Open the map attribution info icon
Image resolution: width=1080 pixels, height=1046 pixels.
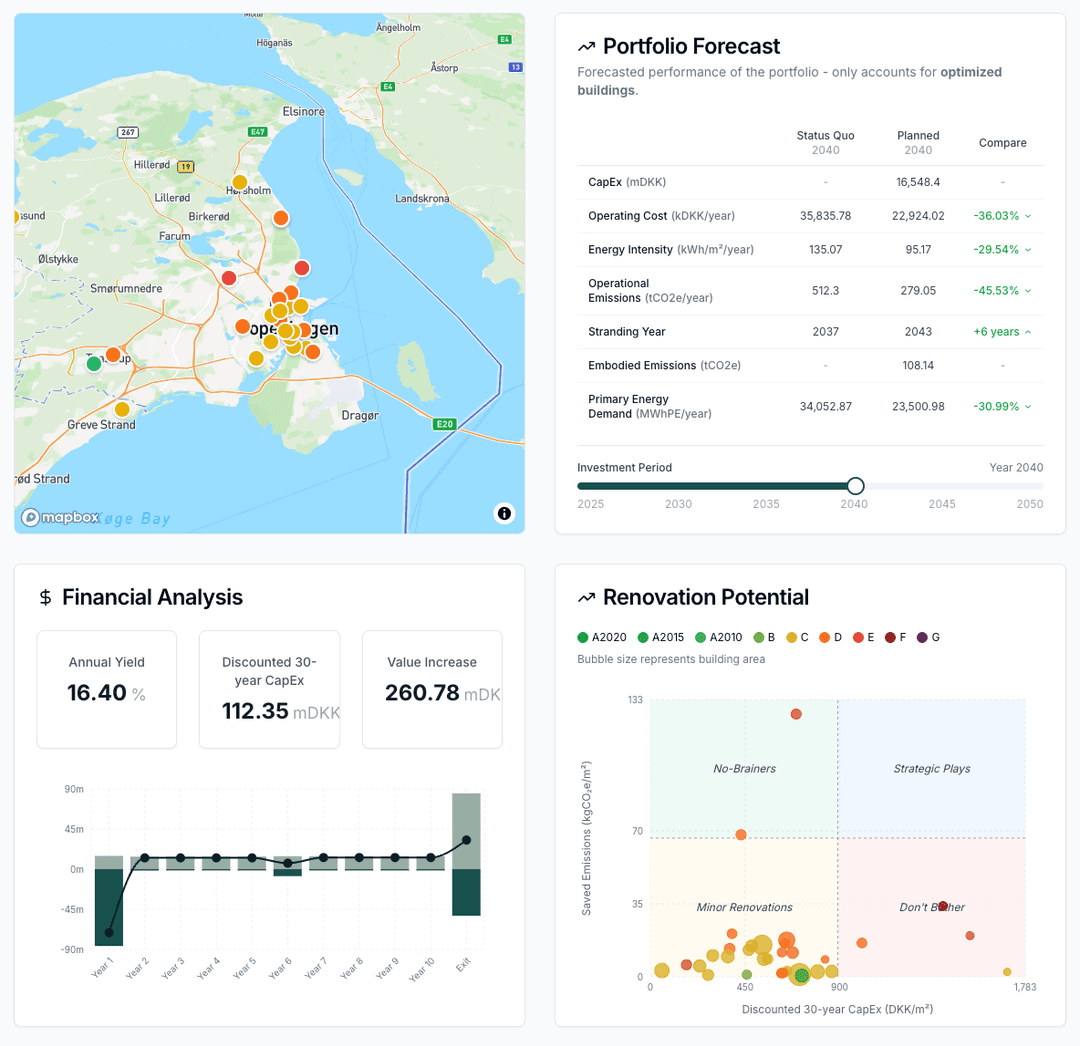(x=505, y=513)
